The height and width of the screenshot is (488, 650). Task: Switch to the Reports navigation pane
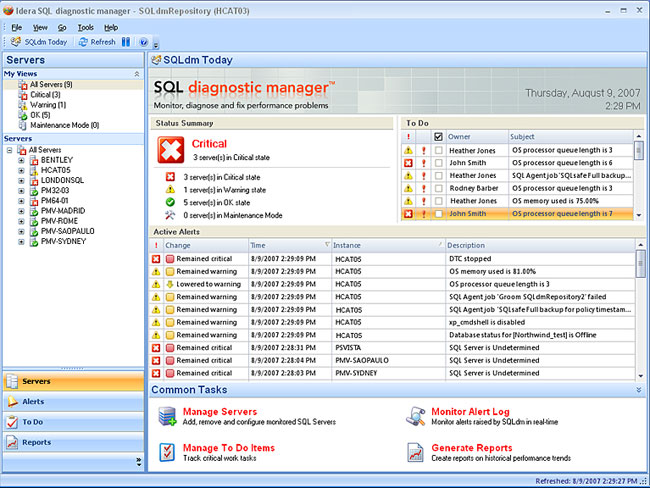(x=73, y=442)
